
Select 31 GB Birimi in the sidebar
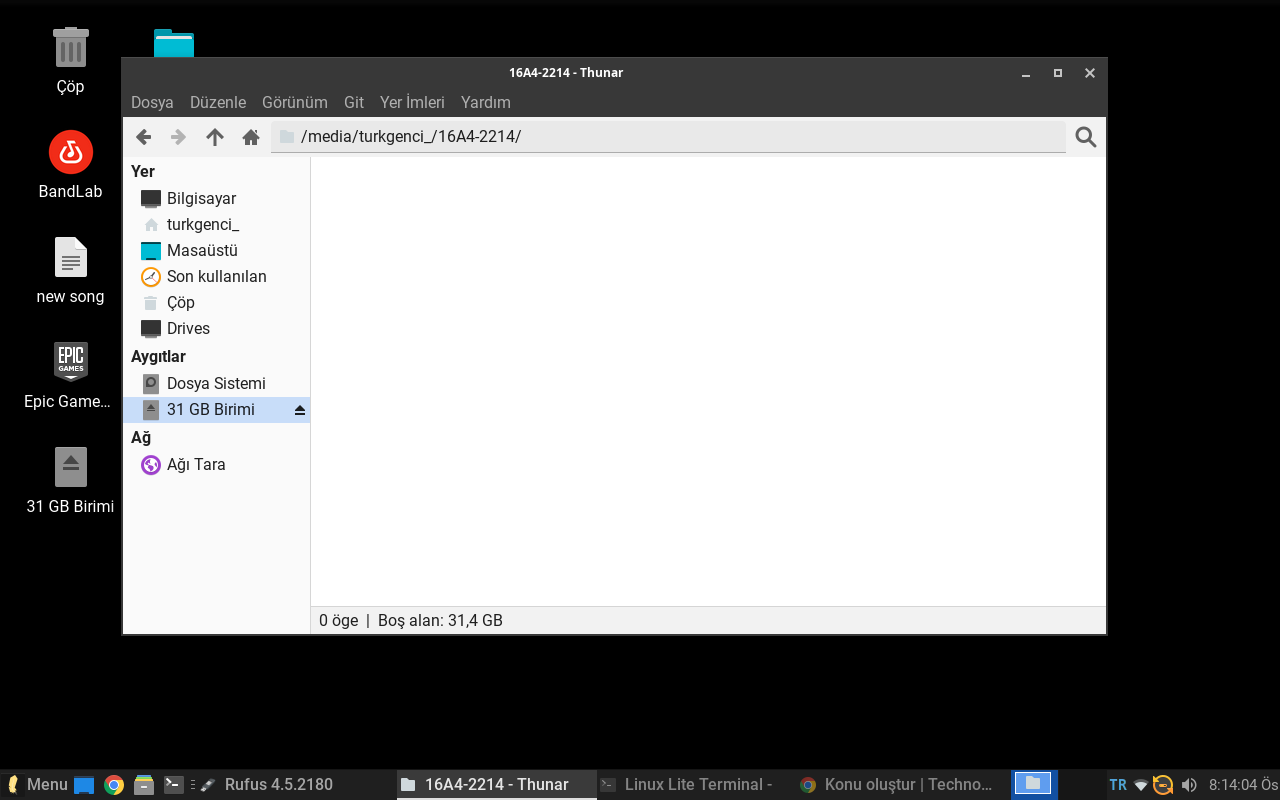pyautogui.click(x=216, y=410)
